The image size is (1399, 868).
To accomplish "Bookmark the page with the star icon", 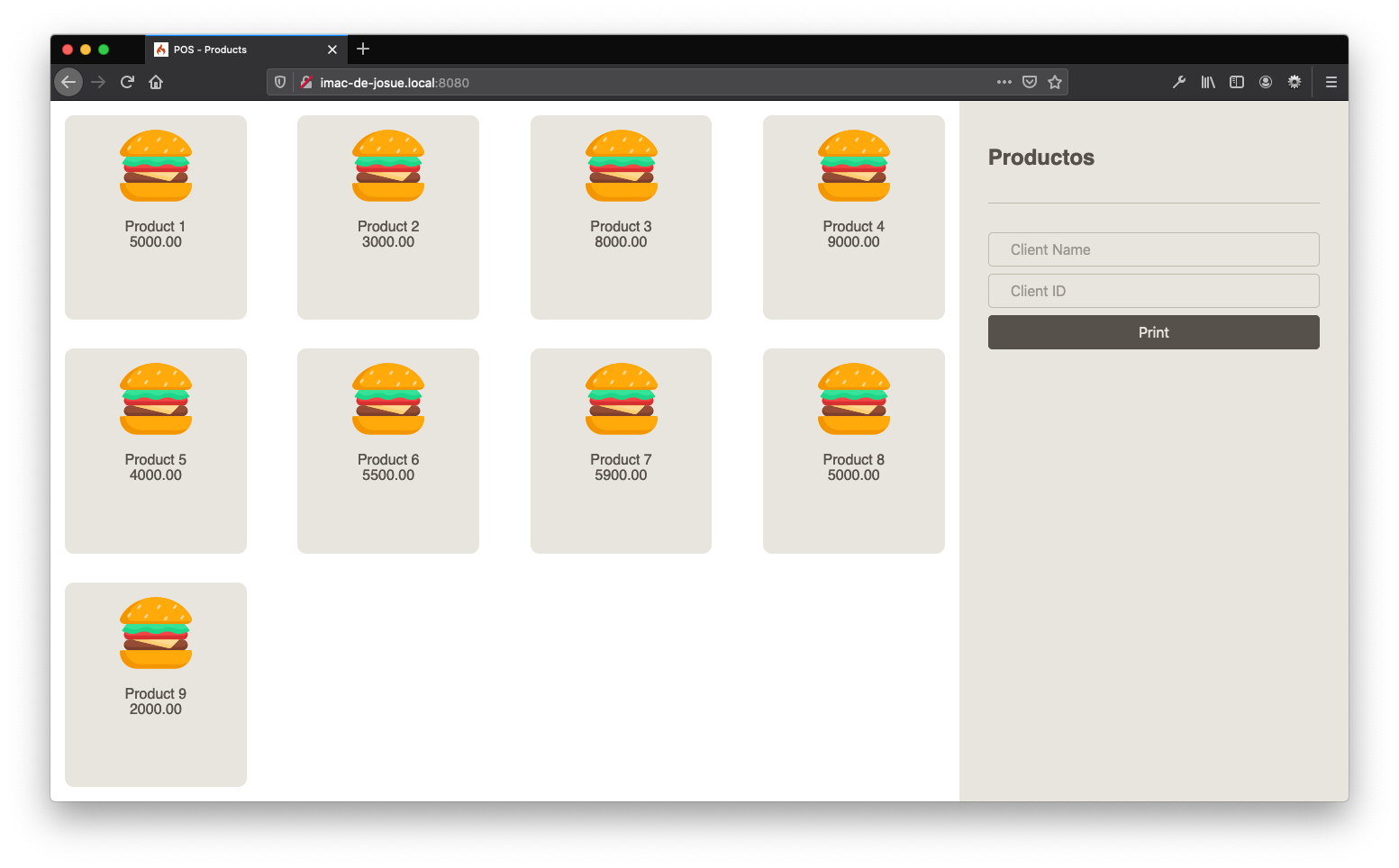I will [x=1055, y=81].
